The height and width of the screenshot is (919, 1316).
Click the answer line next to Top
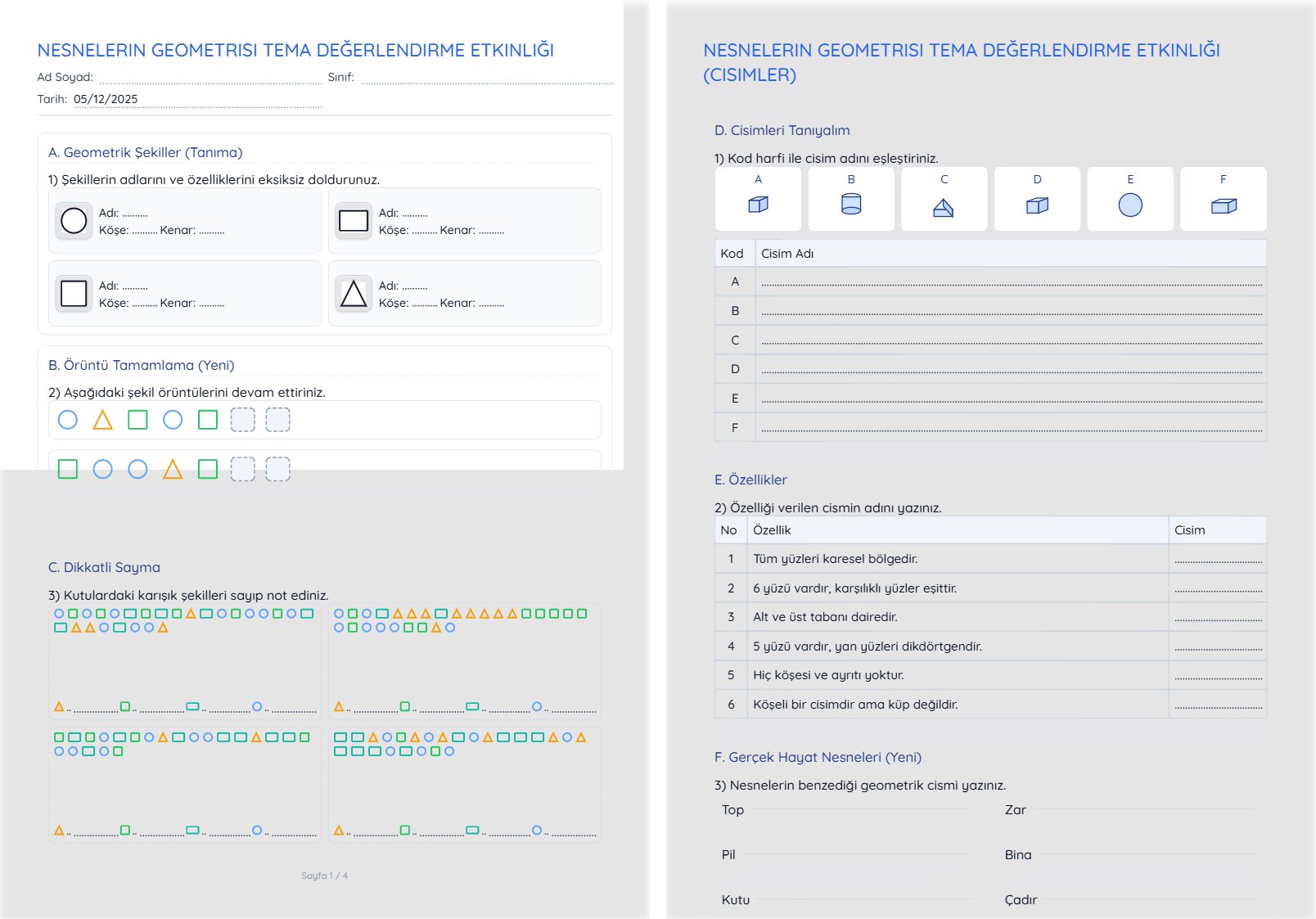point(859,810)
